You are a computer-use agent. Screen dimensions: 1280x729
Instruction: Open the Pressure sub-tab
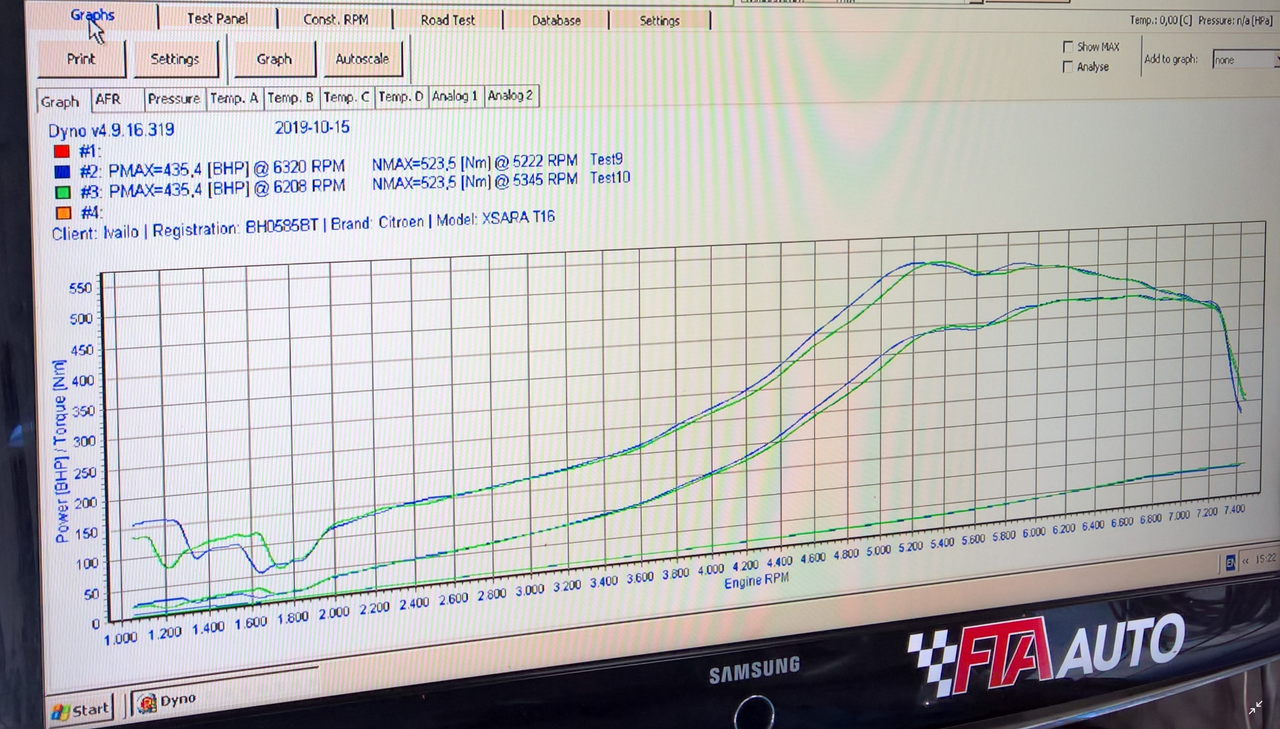click(x=174, y=99)
